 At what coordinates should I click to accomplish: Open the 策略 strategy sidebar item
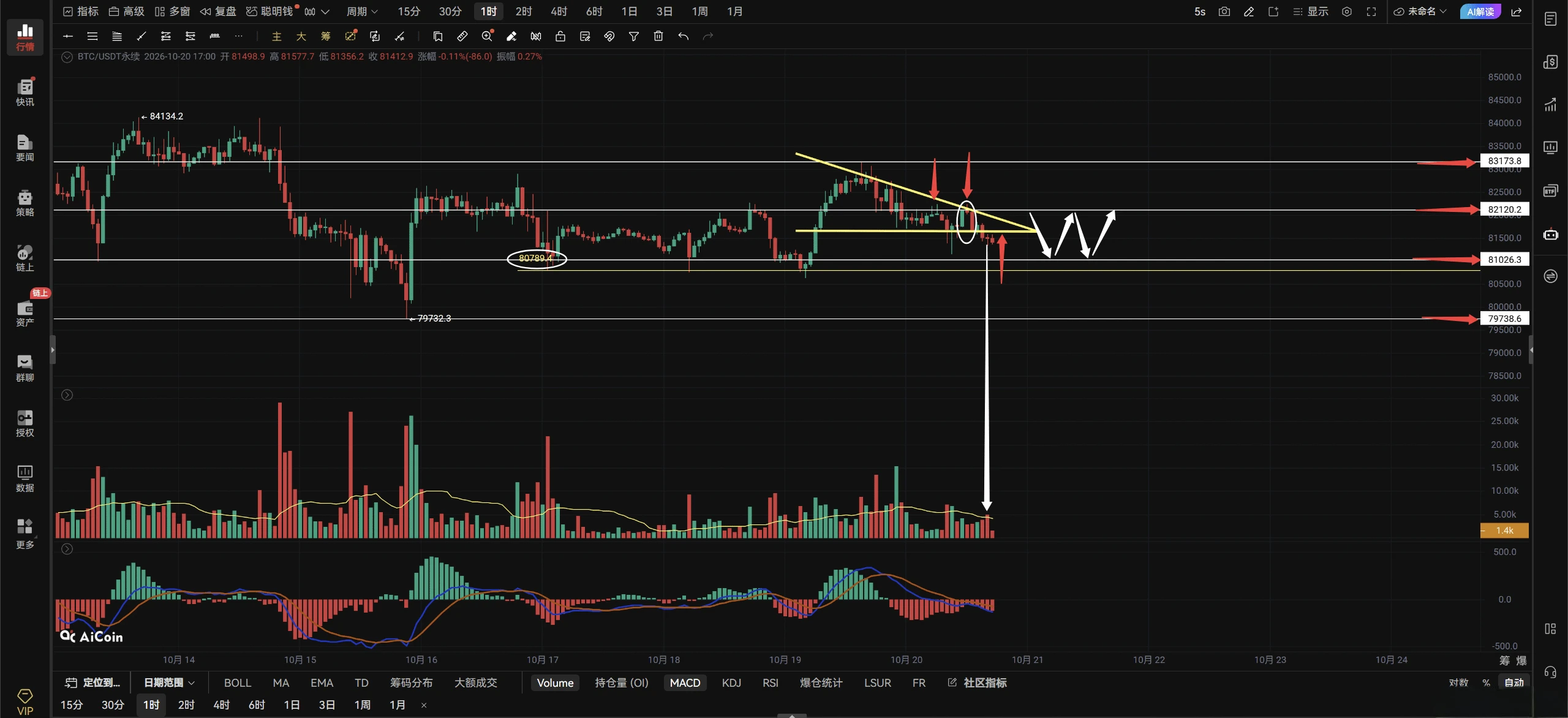[x=24, y=203]
